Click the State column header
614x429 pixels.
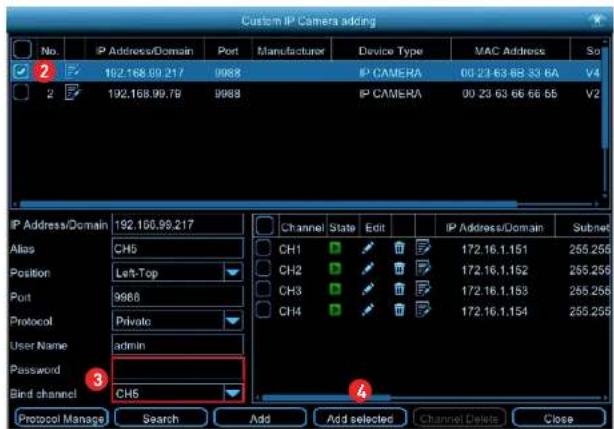coord(342,227)
